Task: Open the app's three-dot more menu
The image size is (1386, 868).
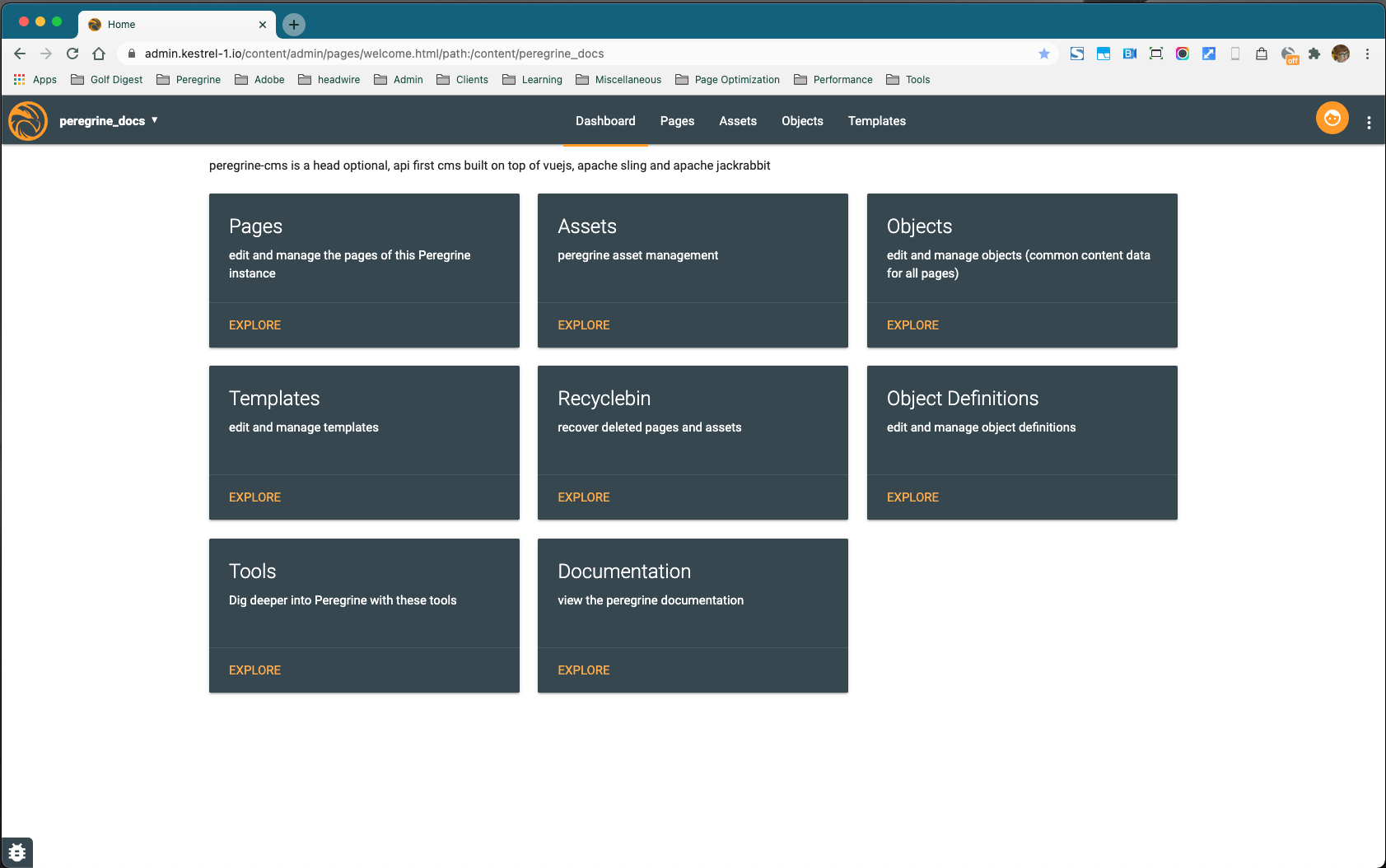Action: coord(1369,123)
